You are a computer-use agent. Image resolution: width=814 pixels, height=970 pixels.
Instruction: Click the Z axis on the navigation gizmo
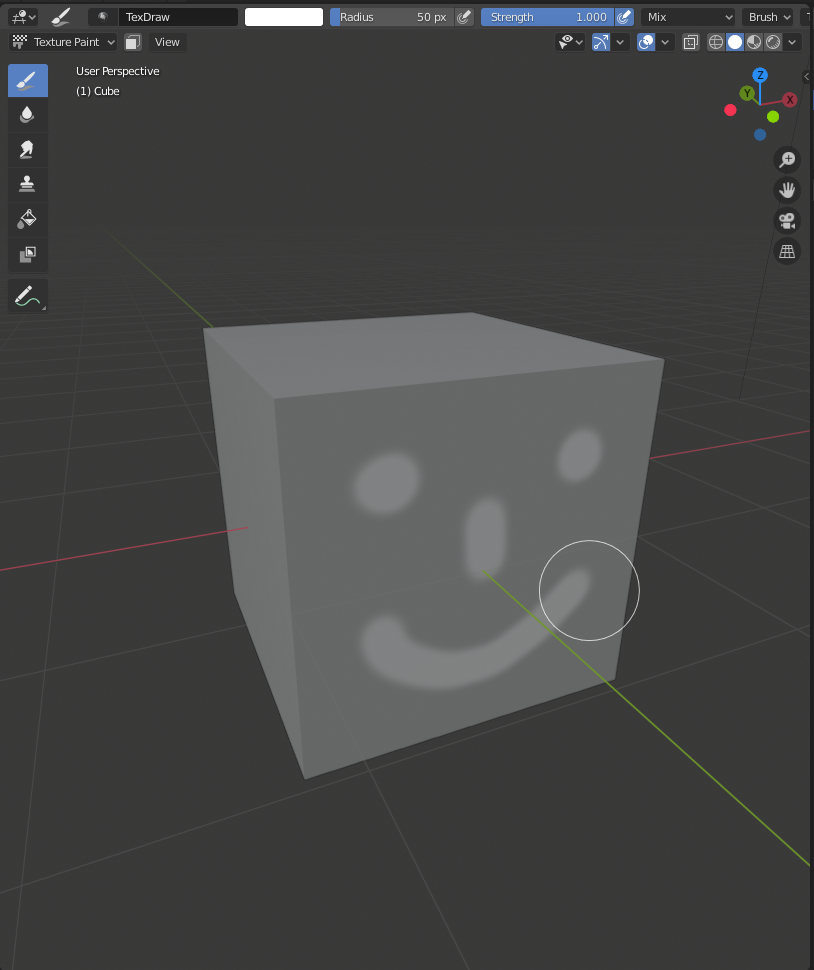coord(760,76)
